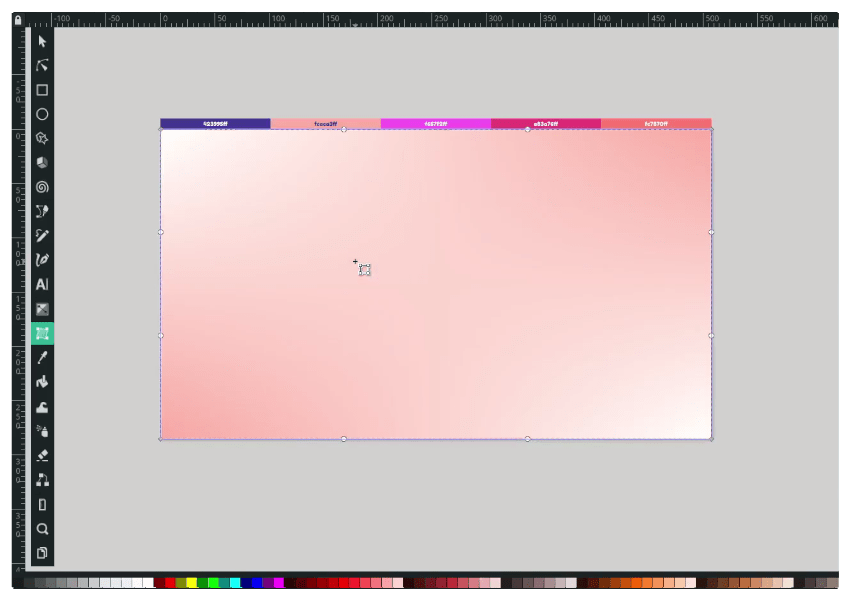Select the Star and polygon tool

point(42,138)
